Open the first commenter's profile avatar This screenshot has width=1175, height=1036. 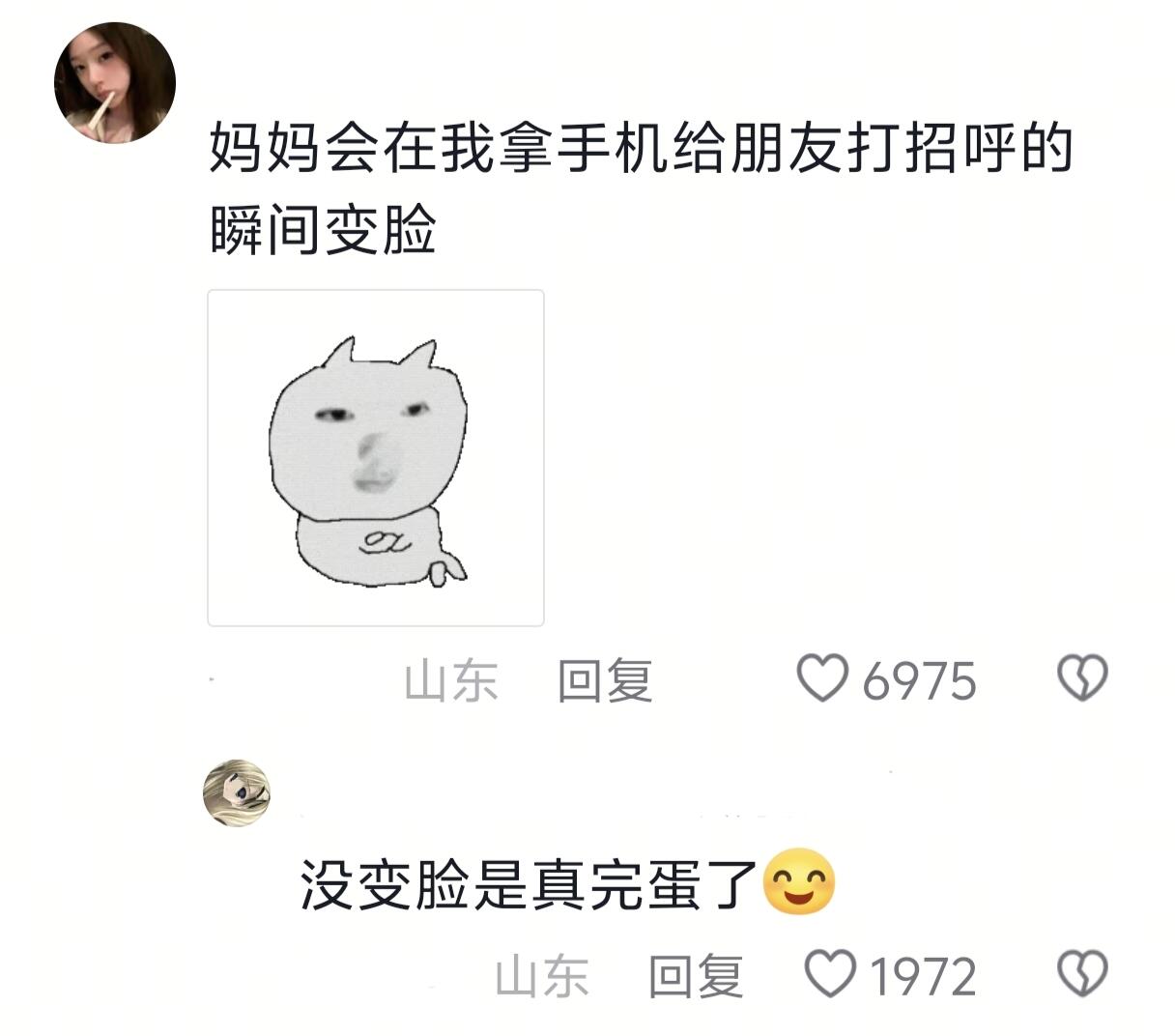click(x=114, y=83)
